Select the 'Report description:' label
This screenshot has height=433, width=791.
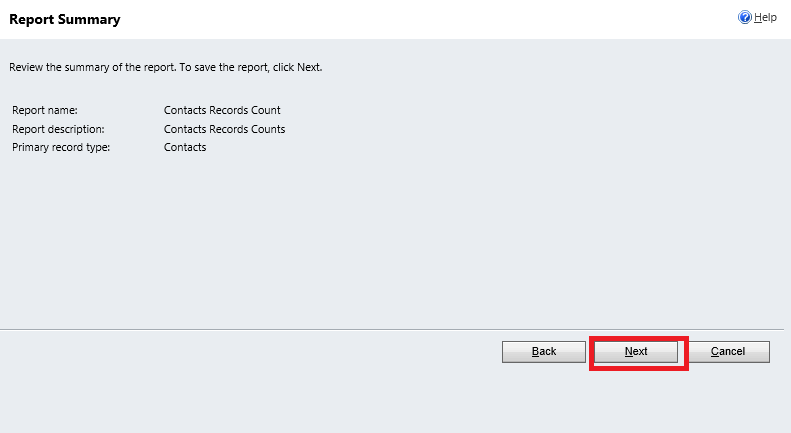58,129
